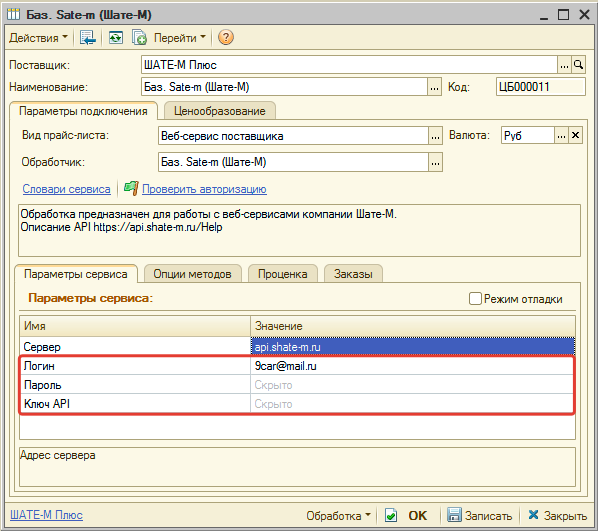This screenshot has width=598, height=531.
Task: Click the help question mark icon
Action: click(225, 37)
